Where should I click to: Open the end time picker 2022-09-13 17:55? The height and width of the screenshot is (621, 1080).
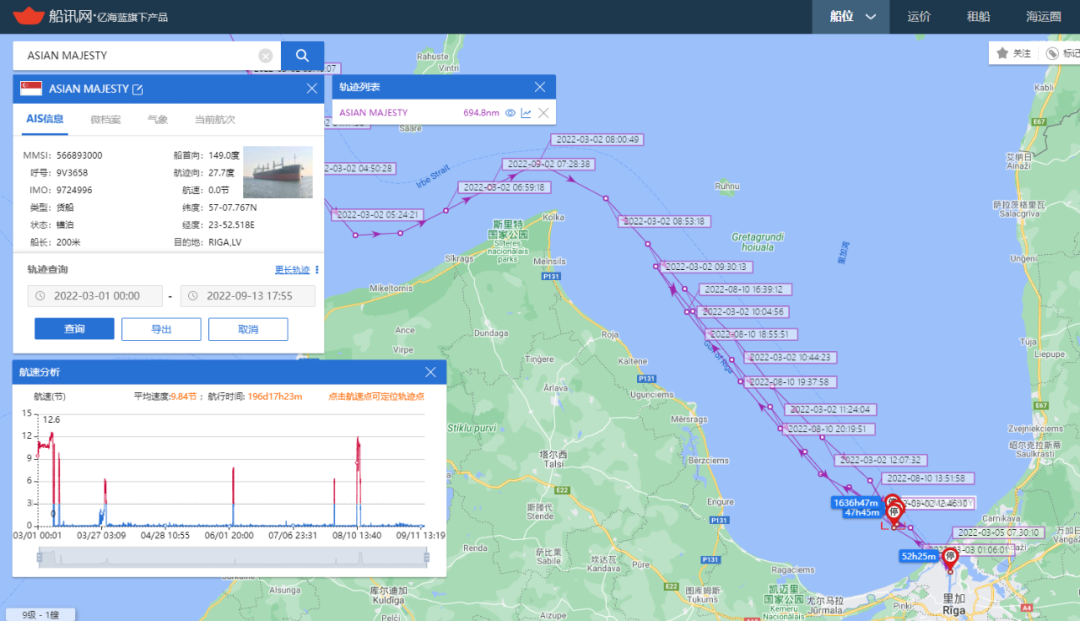coord(248,296)
